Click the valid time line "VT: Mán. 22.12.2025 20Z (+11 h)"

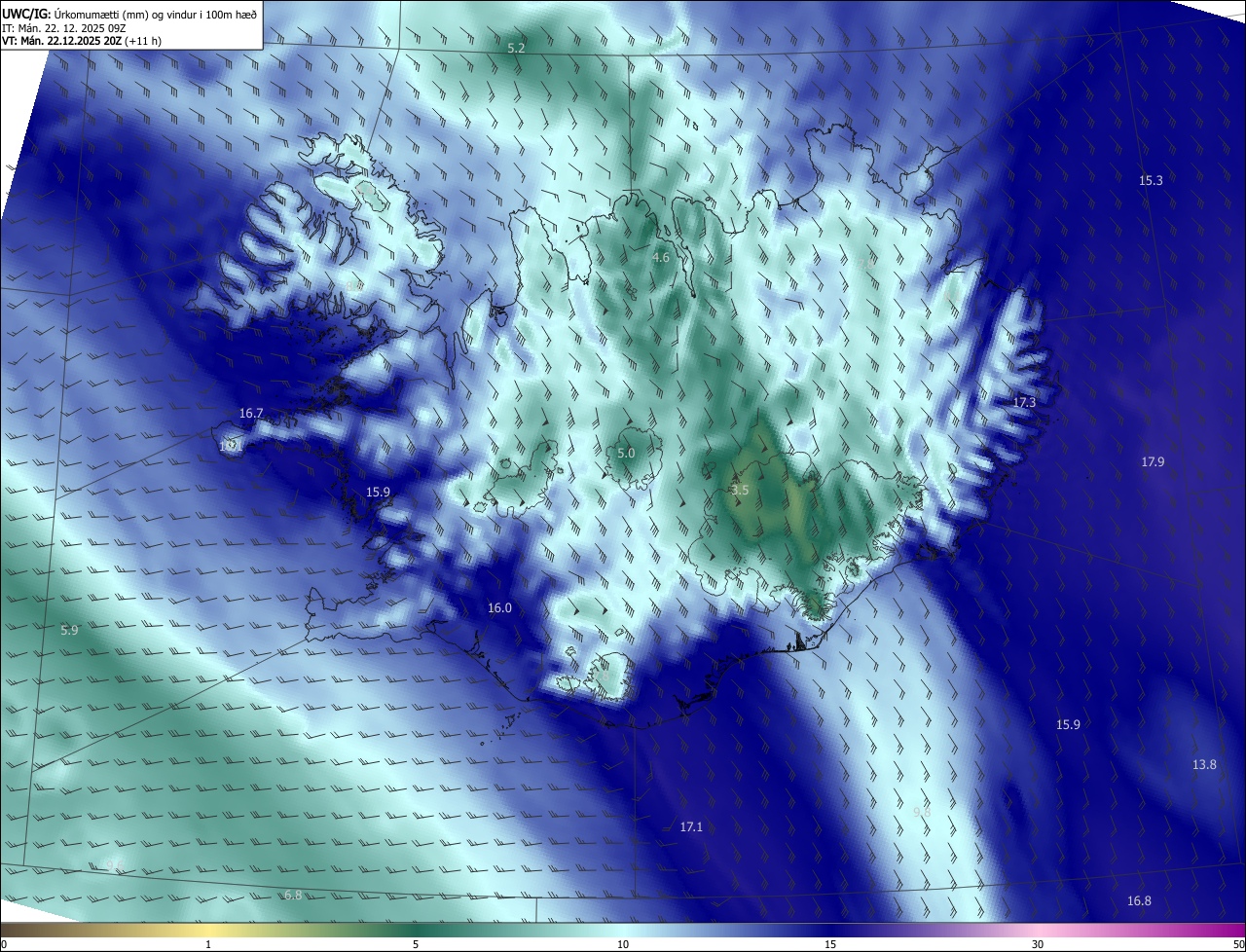tap(82, 41)
